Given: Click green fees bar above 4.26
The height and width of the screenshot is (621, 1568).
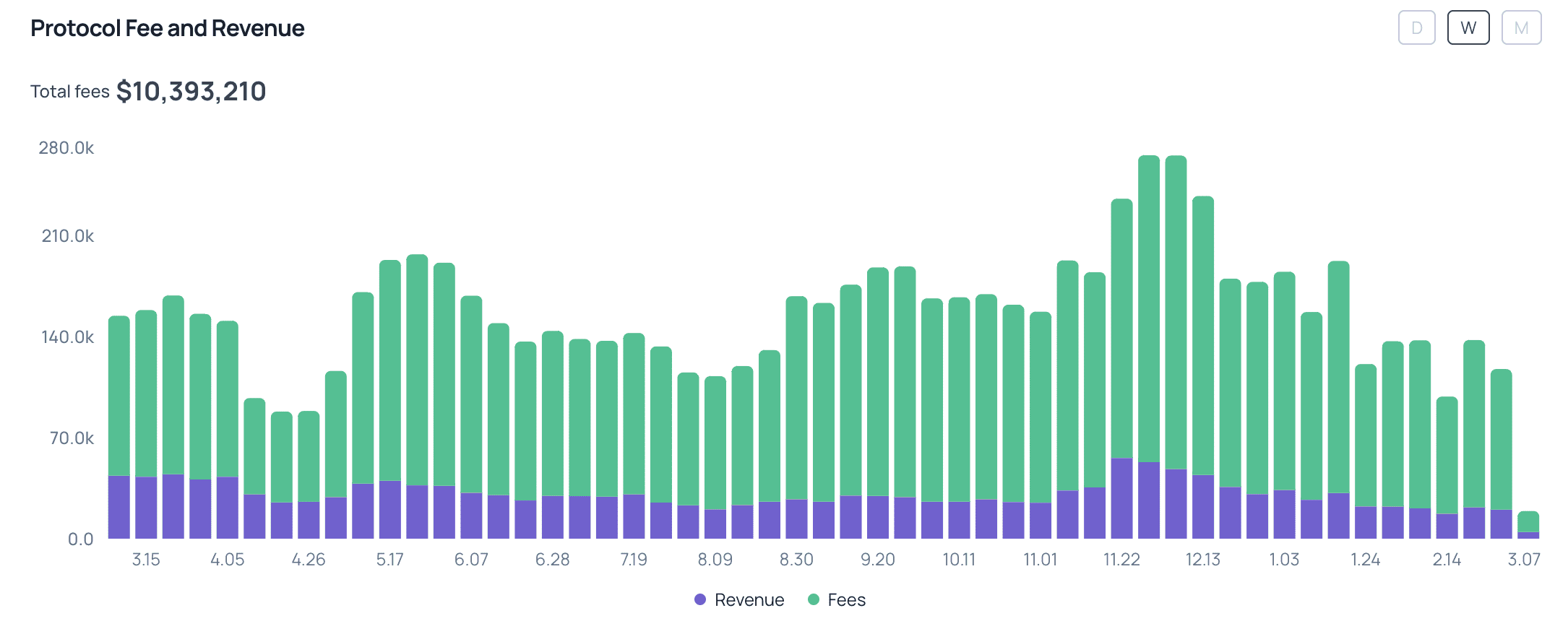Looking at the screenshot, I should click(x=309, y=455).
